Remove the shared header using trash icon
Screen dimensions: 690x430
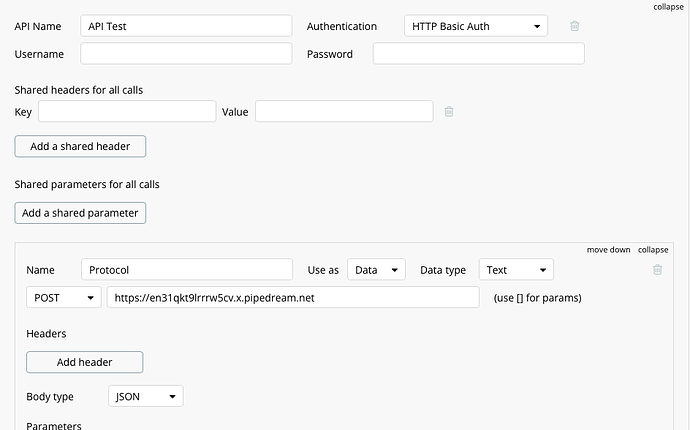click(x=449, y=112)
